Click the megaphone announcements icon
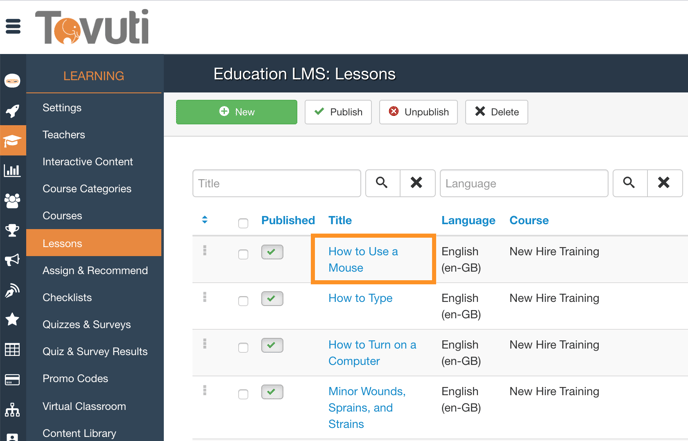Screen dimensions: 688x441 pyautogui.click(x=12, y=261)
